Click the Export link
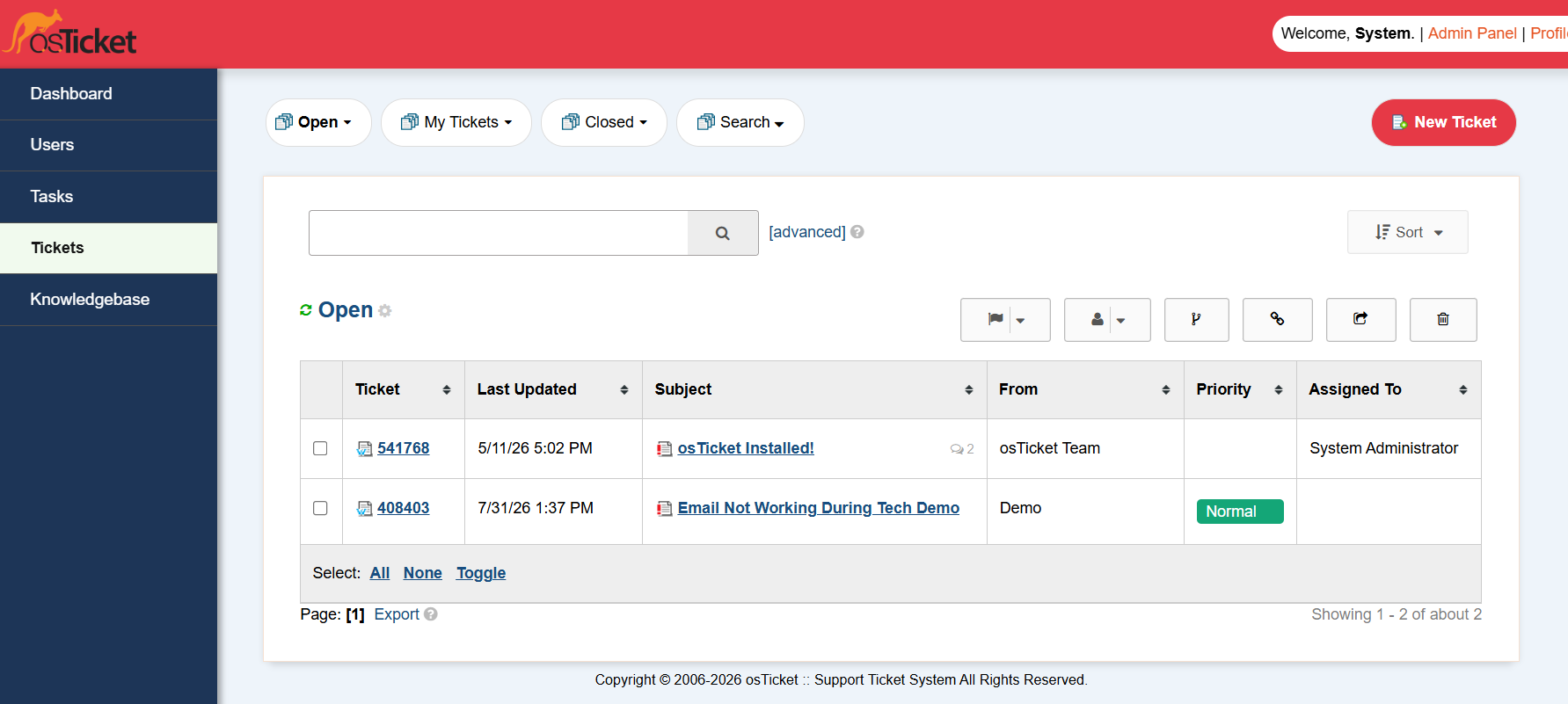Viewport: 1568px width, 704px height. click(397, 614)
